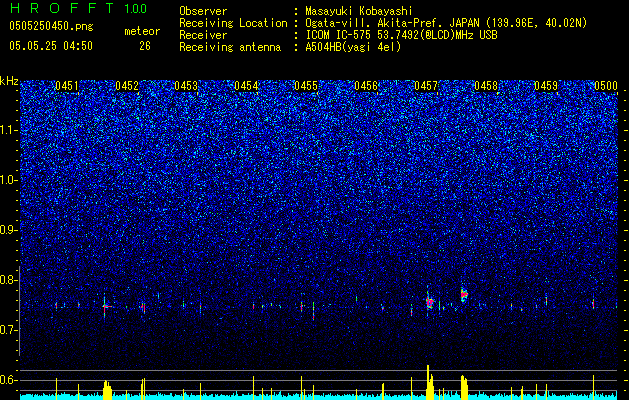629x400 pixels.
Task: Click the 'Receiving antenna' label
Action: pos(230,47)
